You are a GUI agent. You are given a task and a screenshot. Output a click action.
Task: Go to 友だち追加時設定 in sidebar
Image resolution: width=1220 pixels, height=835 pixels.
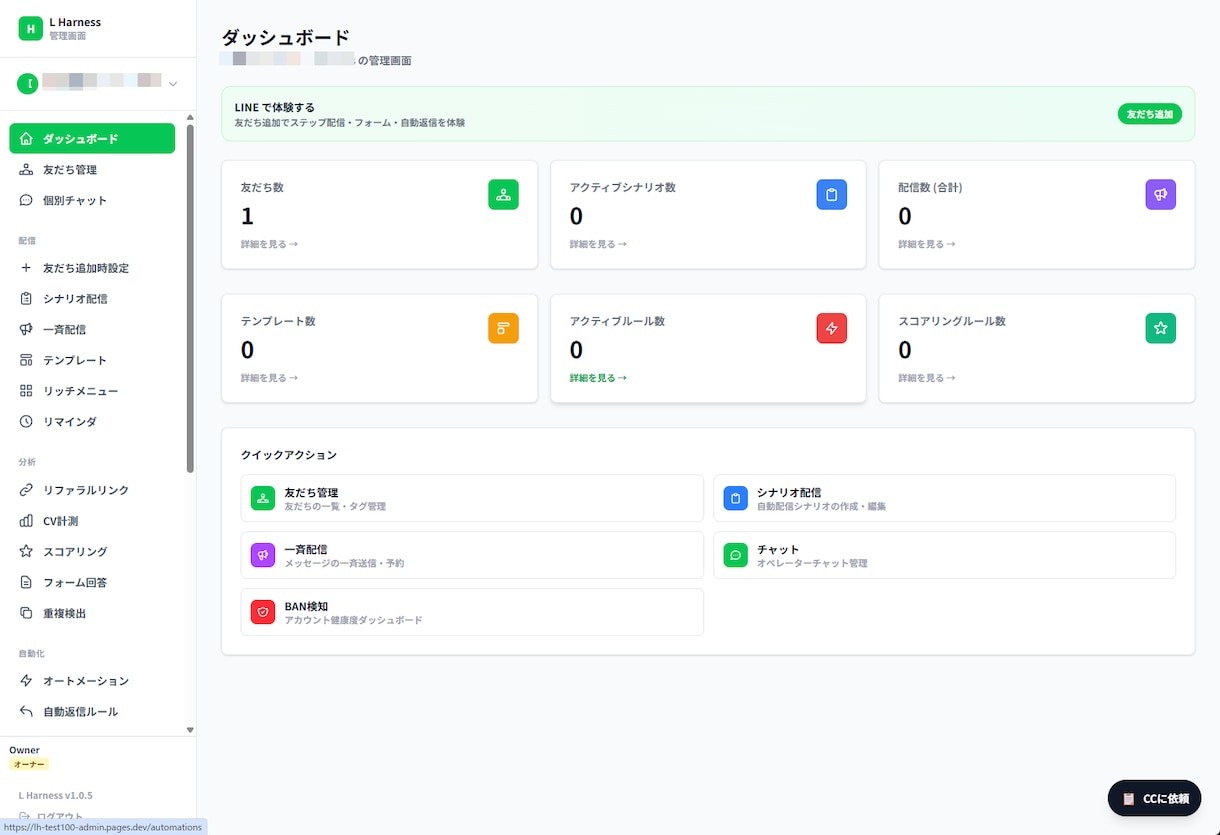click(92, 268)
